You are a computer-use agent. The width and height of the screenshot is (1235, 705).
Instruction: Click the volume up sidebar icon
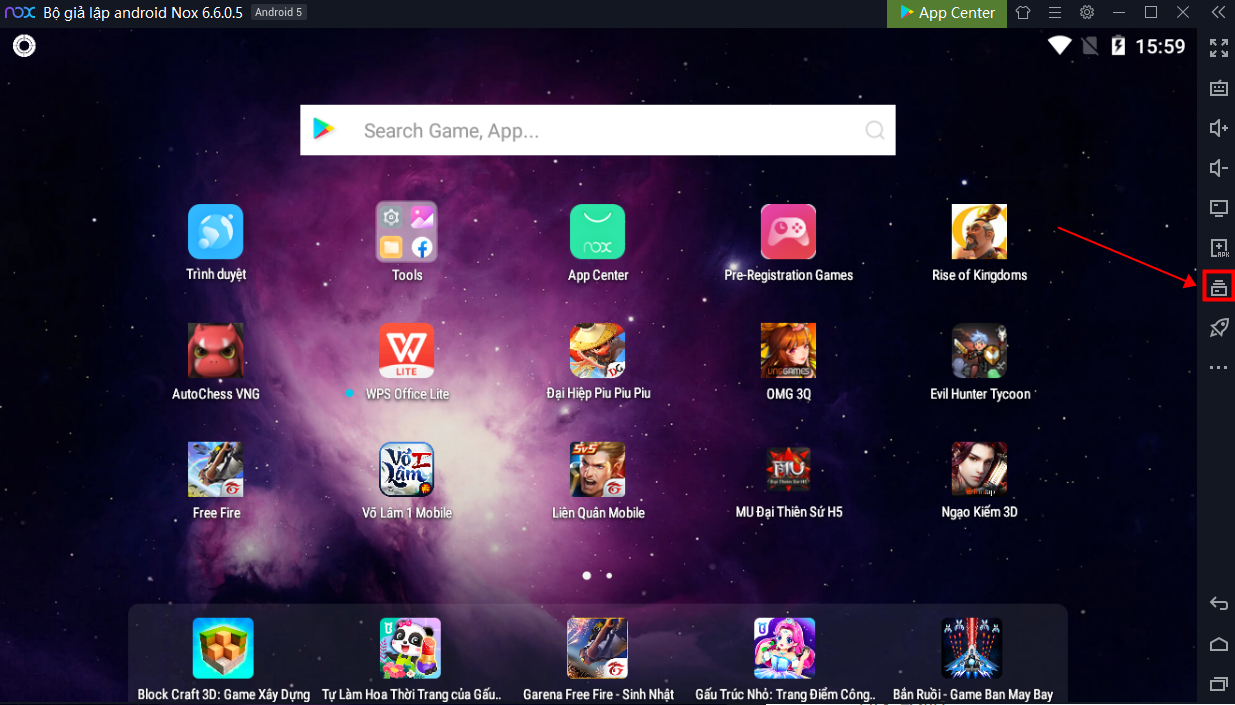point(1218,128)
